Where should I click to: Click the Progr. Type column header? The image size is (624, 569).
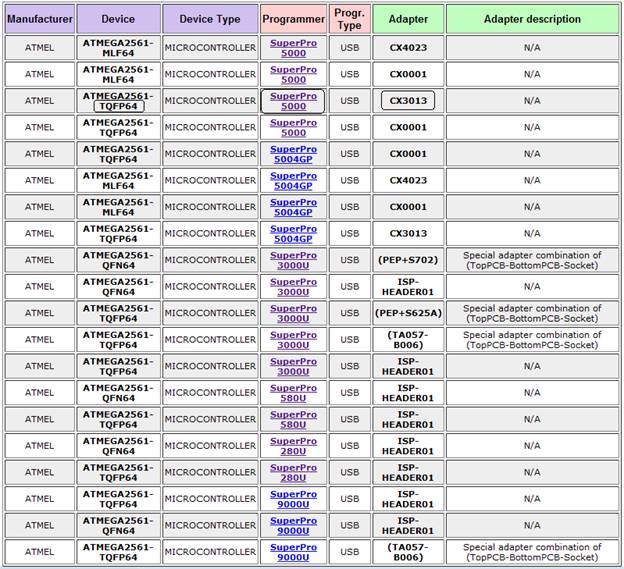point(349,19)
